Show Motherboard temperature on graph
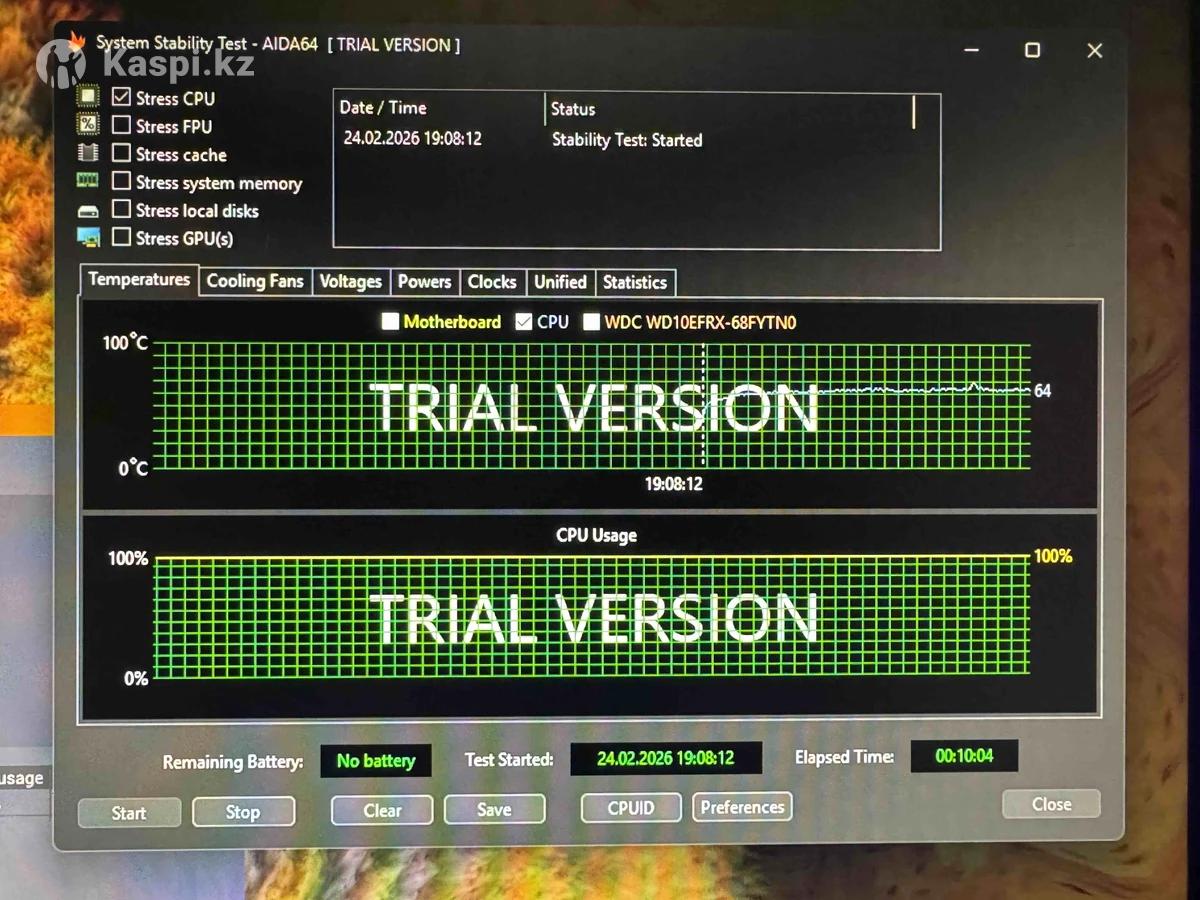This screenshot has width=1200, height=900. coord(391,322)
